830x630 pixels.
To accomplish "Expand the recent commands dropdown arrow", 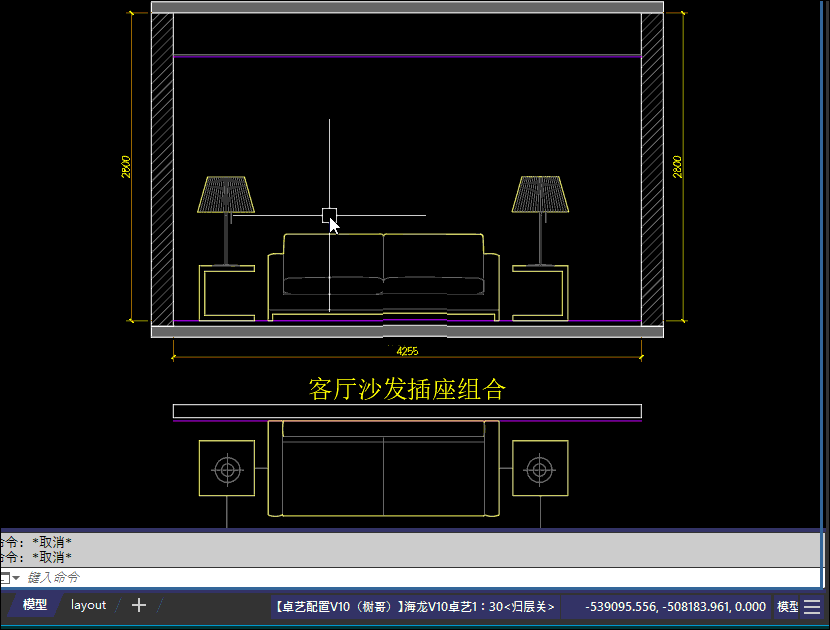I will [x=16, y=578].
